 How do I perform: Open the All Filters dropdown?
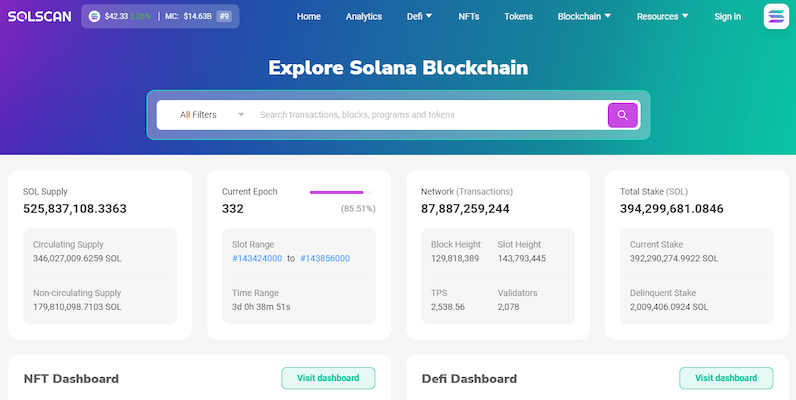coord(212,115)
